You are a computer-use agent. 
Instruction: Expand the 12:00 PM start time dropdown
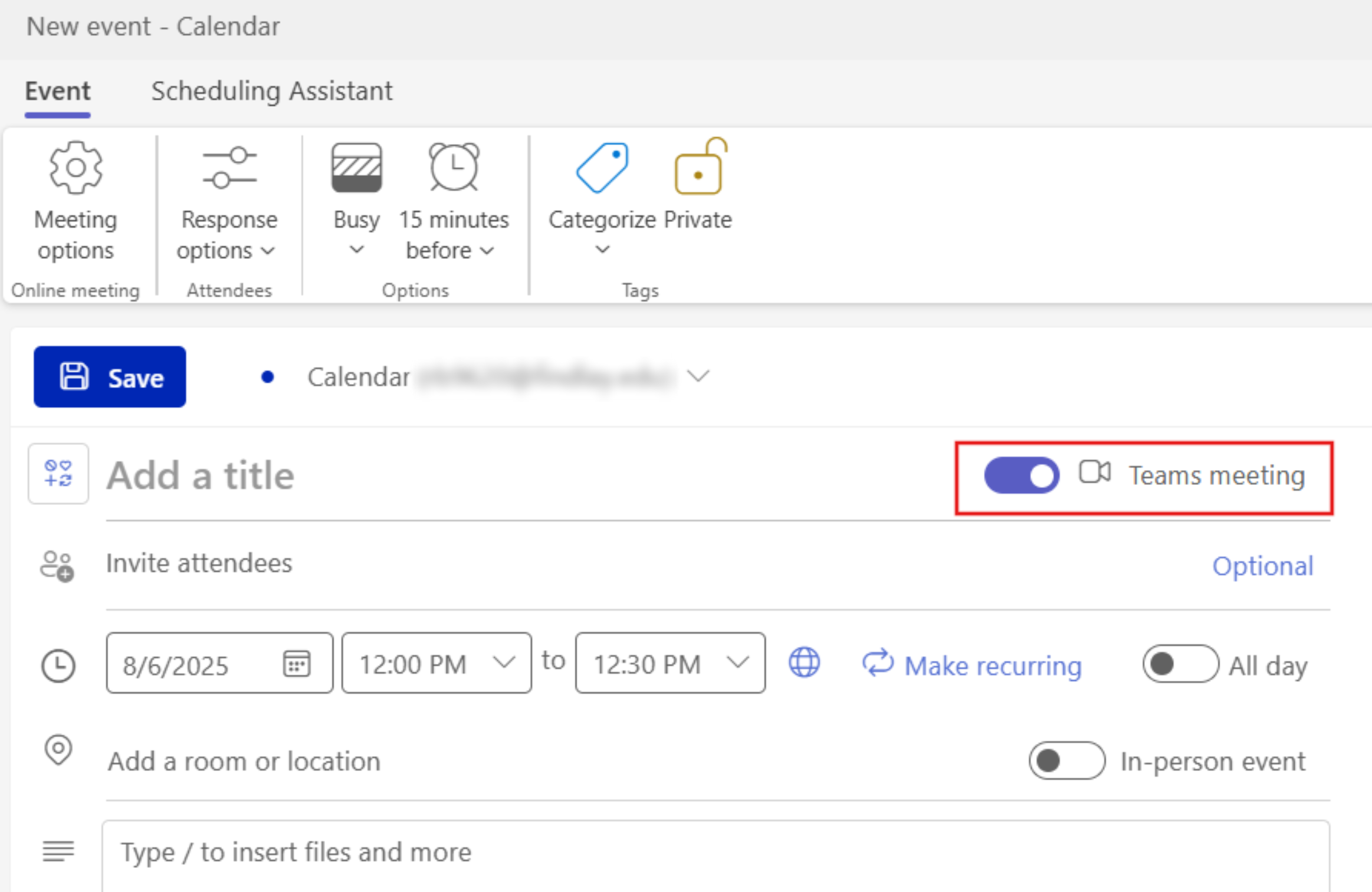click(x=503, y=663)
